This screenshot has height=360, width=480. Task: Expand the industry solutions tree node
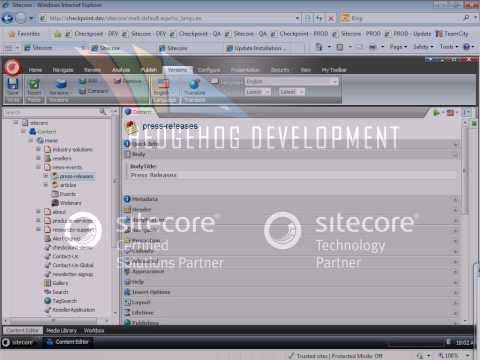click(38, 149)
